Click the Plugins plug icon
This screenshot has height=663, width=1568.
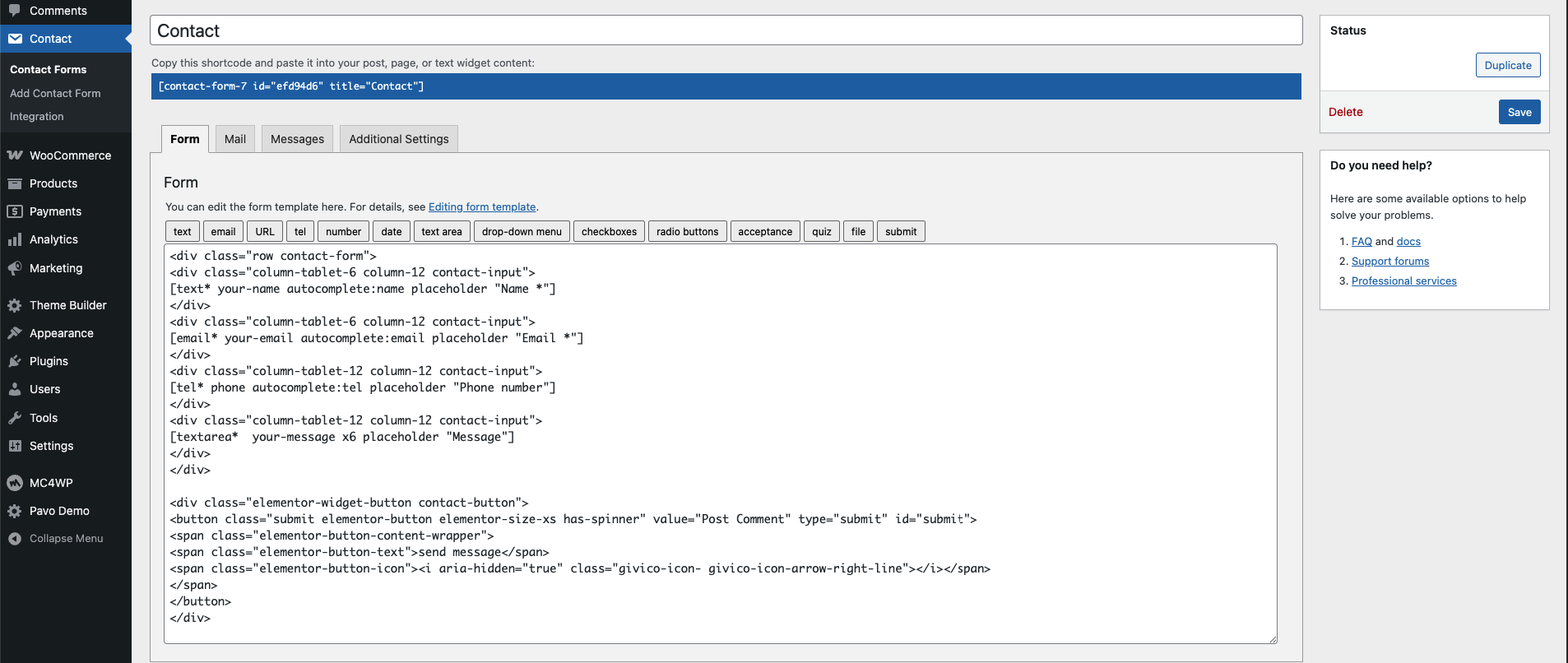click(15, 361)
